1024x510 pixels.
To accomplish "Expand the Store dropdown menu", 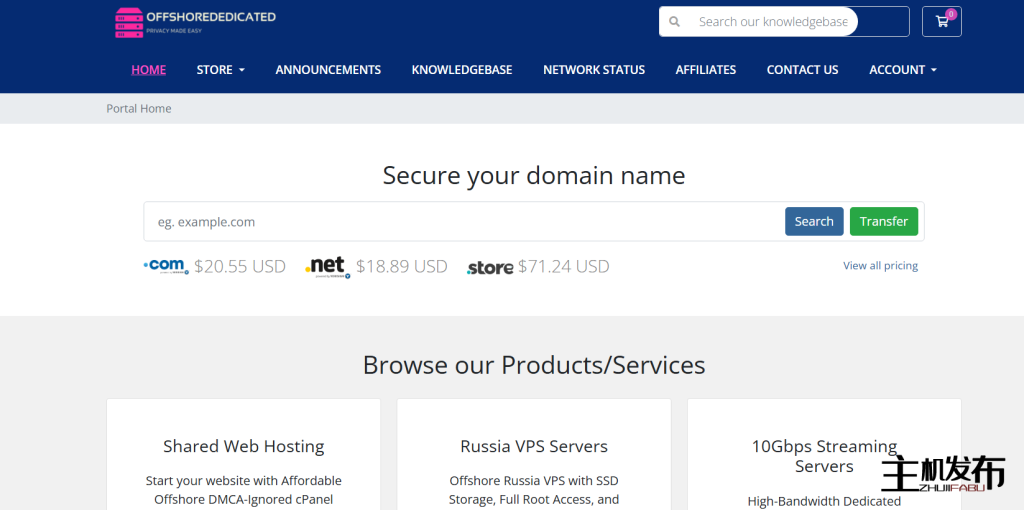I will (220, 70).
